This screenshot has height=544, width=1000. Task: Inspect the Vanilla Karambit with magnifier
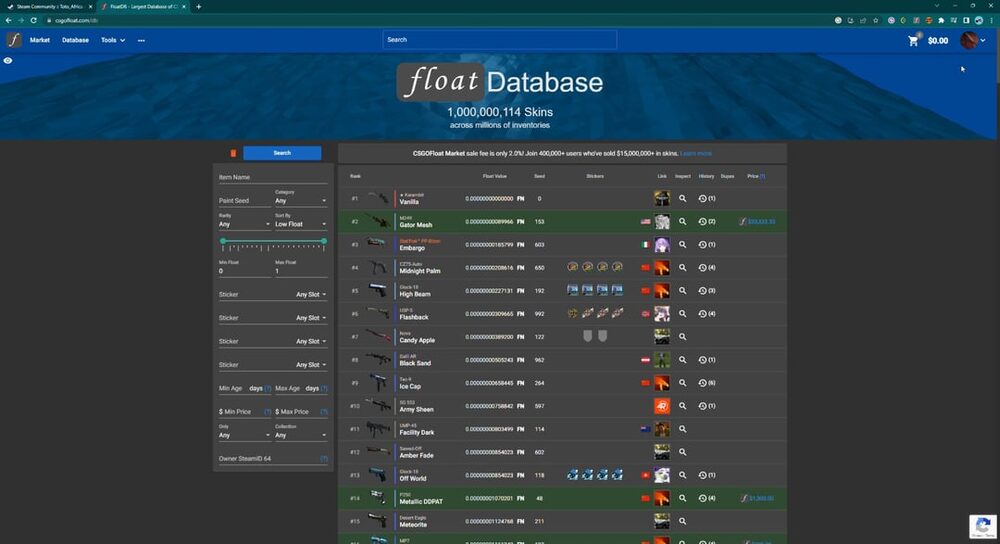(682, 198)
